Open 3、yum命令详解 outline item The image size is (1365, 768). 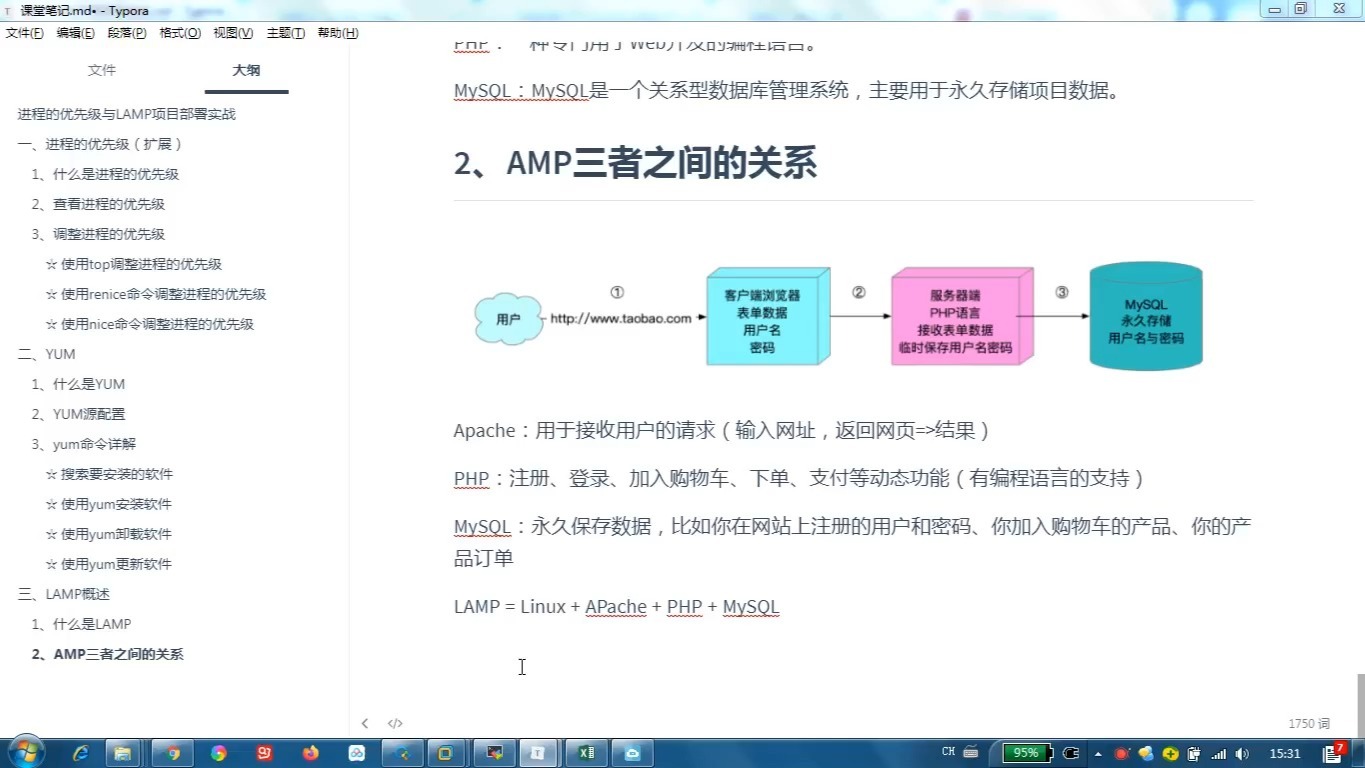[x=83, y=444]
